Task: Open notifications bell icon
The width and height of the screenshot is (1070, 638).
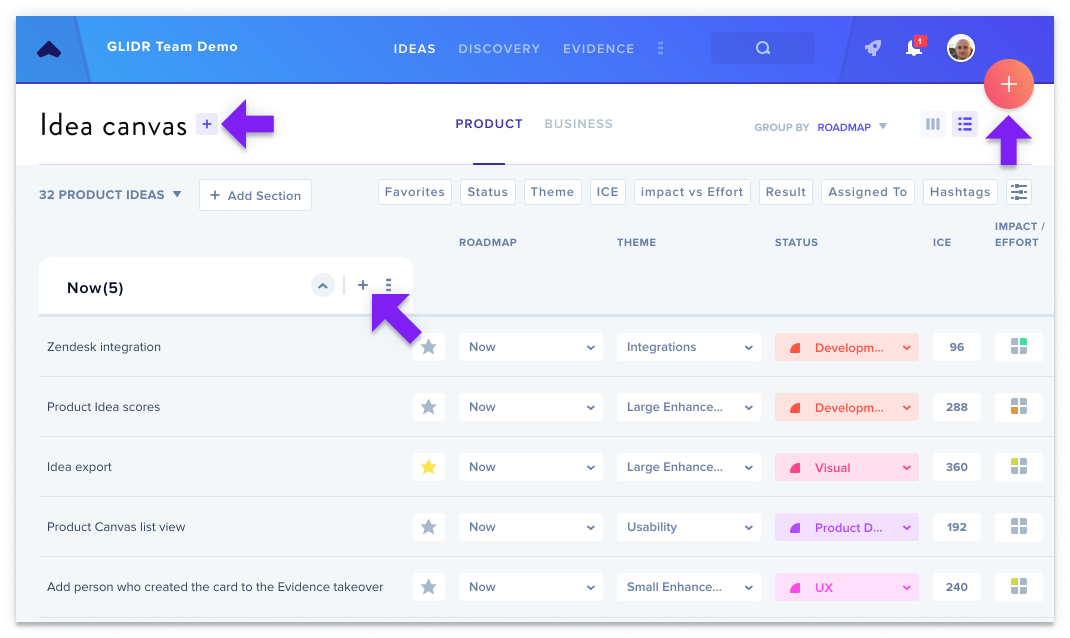Action: [914, 48]
